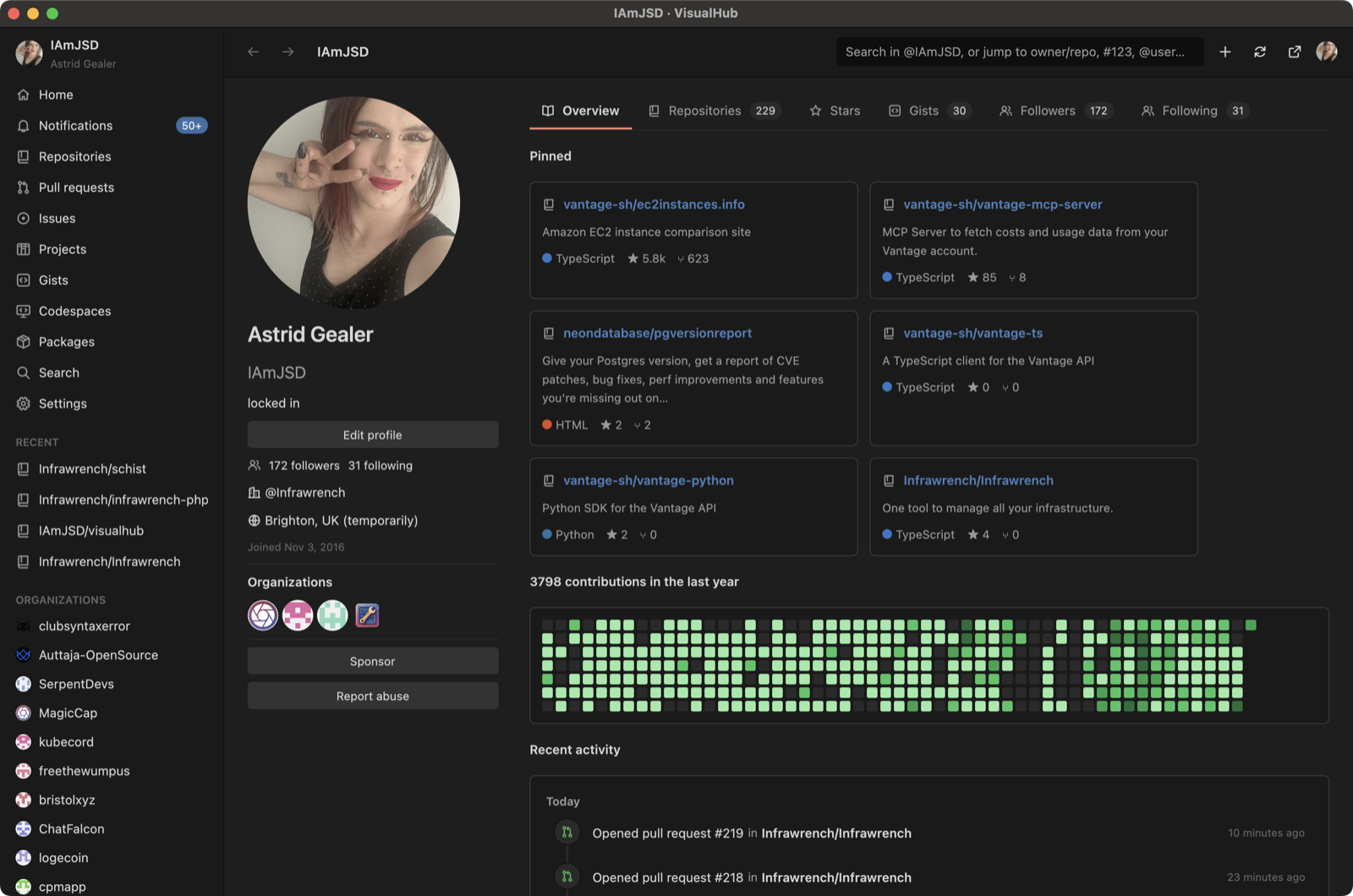Open the user avatar in the toolbar
The height and width of the screenshot is (896, 1353).
point(1327,52)
